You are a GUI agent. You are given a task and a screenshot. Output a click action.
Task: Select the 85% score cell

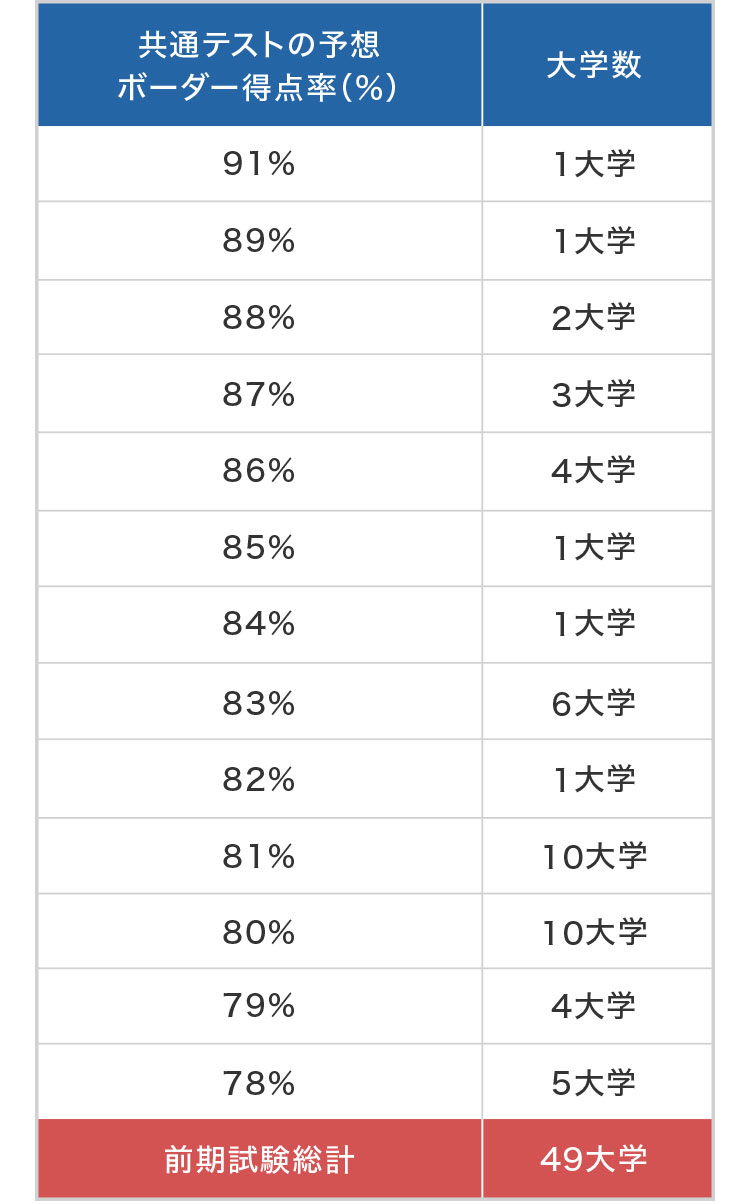[x=260, y=548]
